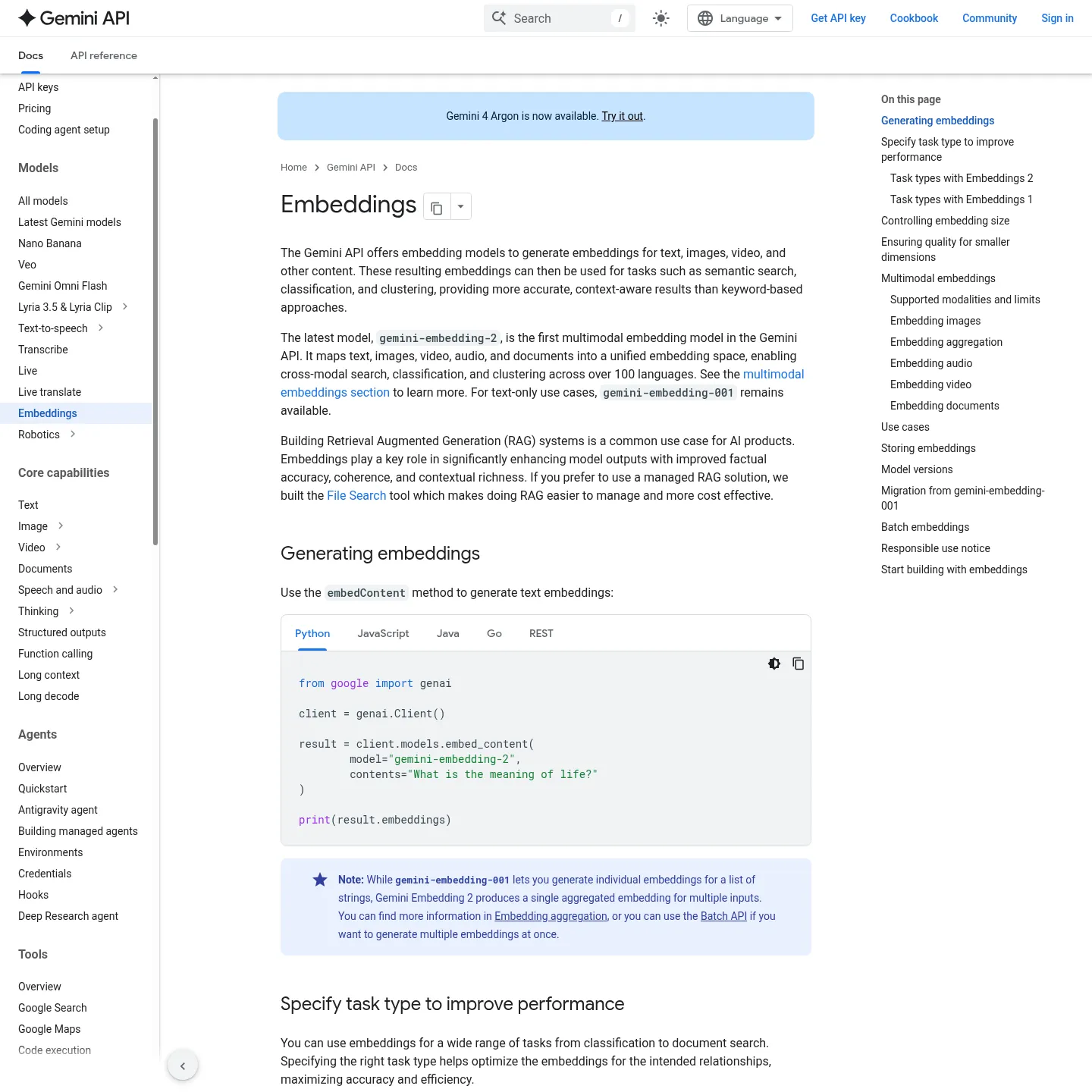Jump to Batch embeddings in outline
This screenshot has width=1092, height=1092.
(925, 527)
